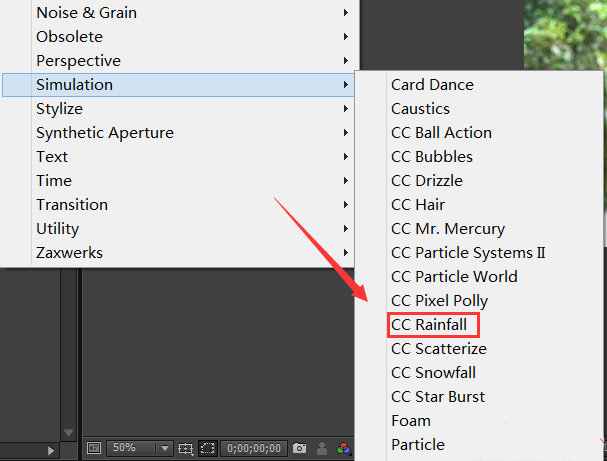Screen dimensions: 607x461
Task: Click the right arrow at the panel bottom
Action: [51, 452]
